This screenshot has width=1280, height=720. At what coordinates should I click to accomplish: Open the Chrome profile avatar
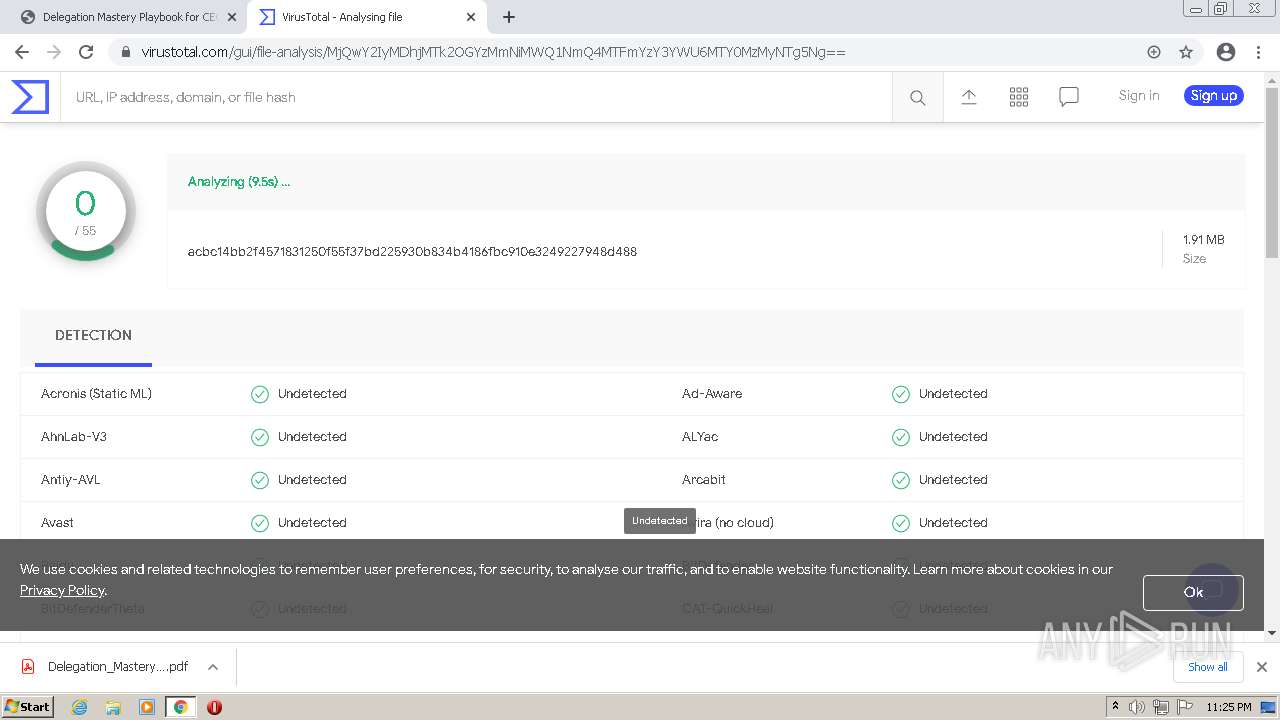pyautogui.click(x=1226, y=52)
